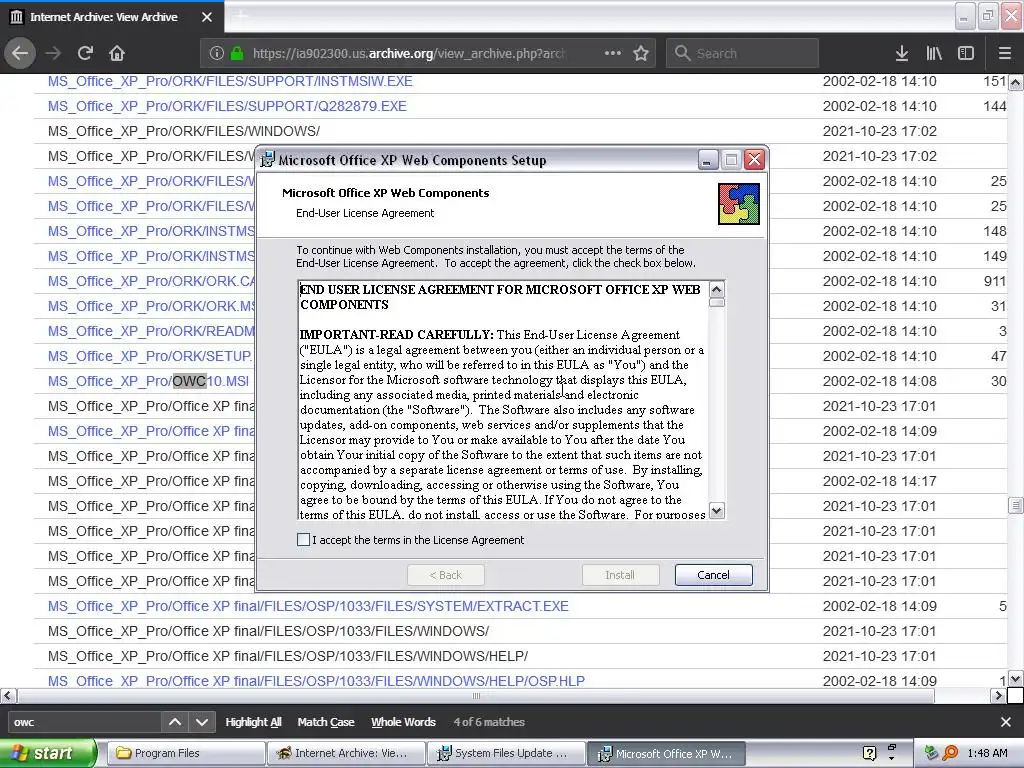1024x768 pixels.
Task: Click the date 2002-02-18 14:17 cell
Action: pos(879,481)
